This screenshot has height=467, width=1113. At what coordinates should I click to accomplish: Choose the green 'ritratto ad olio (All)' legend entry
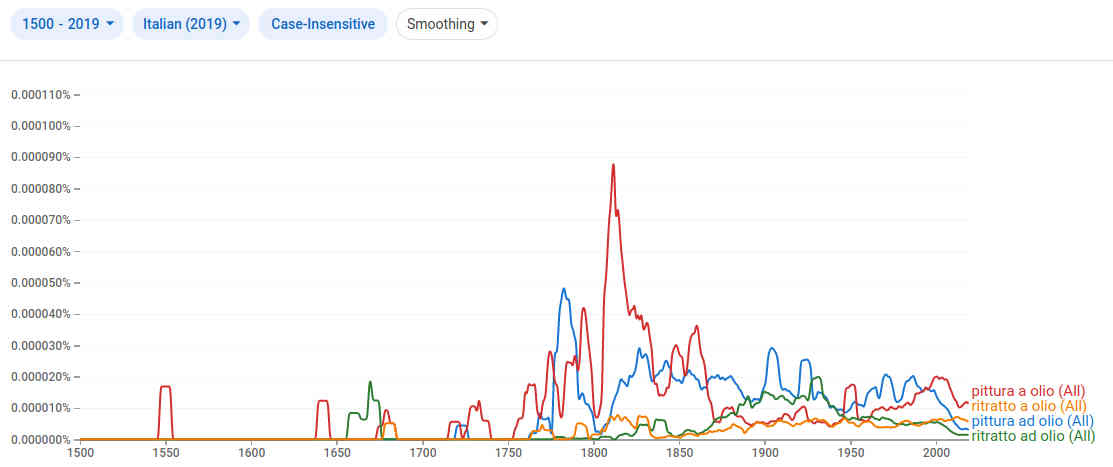point(1033,436)
